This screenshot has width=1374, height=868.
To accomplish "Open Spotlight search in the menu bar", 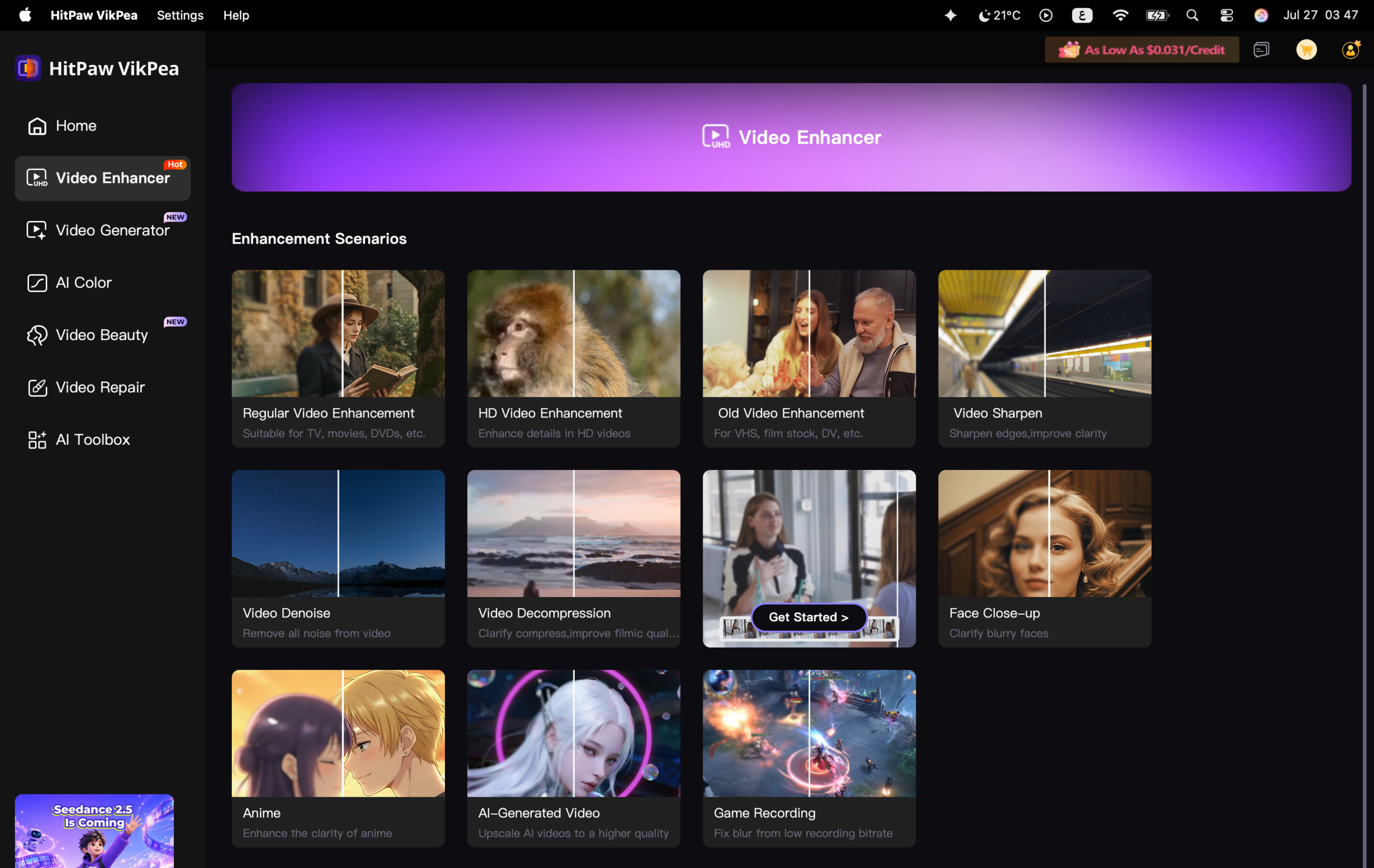I will [x=1192, y=16].
